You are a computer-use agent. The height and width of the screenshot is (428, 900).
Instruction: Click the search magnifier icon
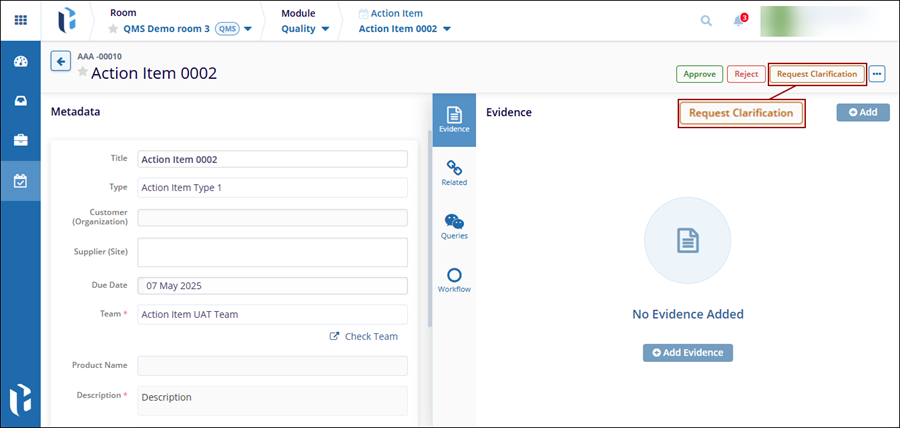pyautogui.click(x=707, y=21)
